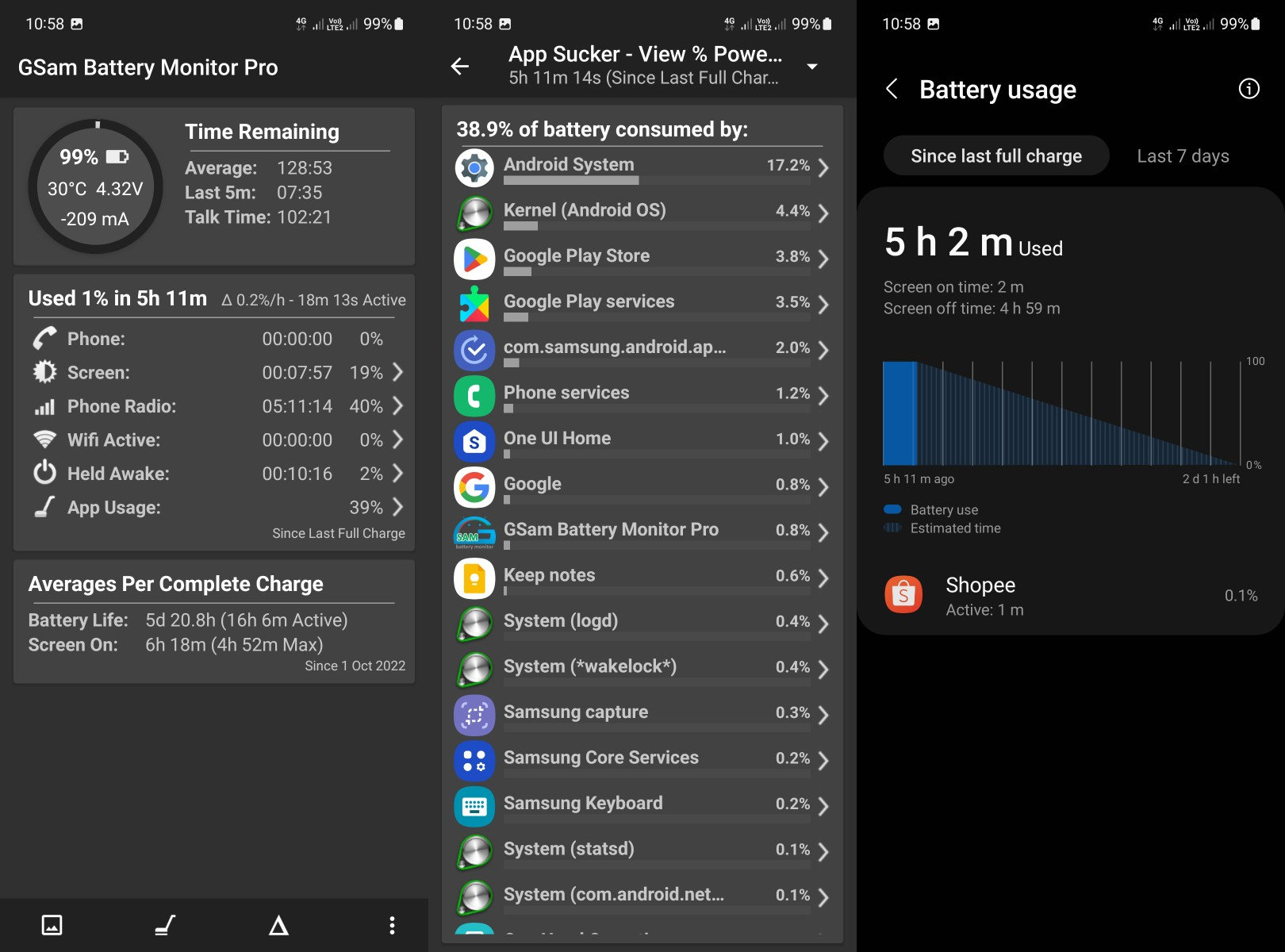Expand Android System row chevron
Screen dimensions: 1285x952
point(823,167)
